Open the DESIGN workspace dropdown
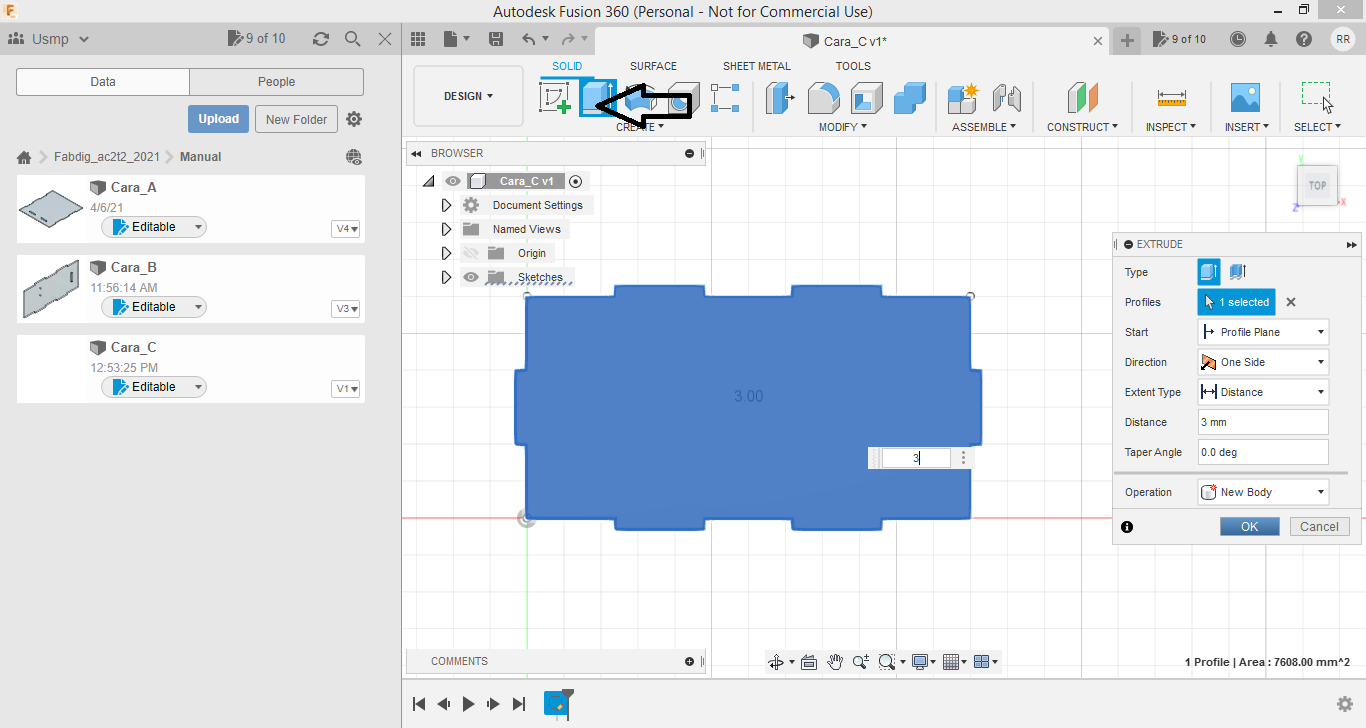 (x=469, y=97)
